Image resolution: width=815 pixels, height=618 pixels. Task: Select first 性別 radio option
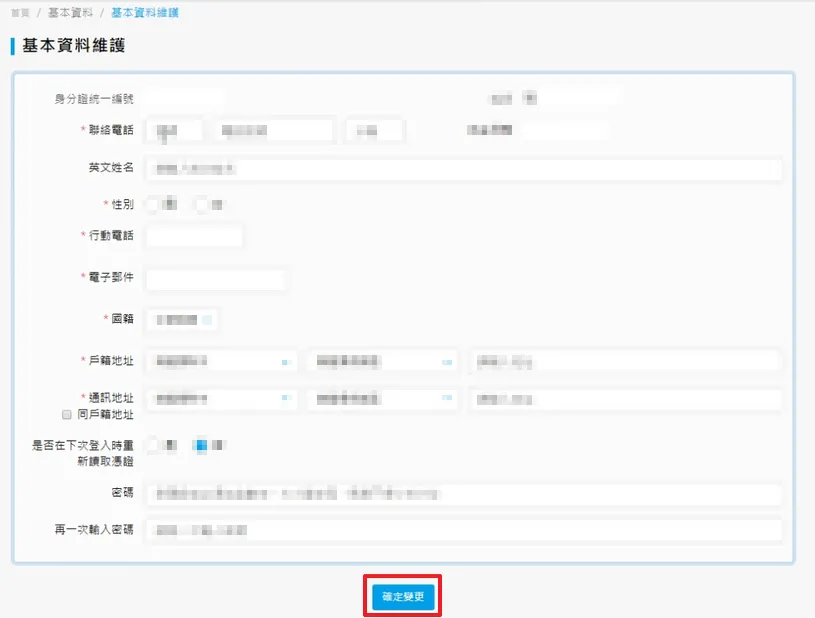152,204
